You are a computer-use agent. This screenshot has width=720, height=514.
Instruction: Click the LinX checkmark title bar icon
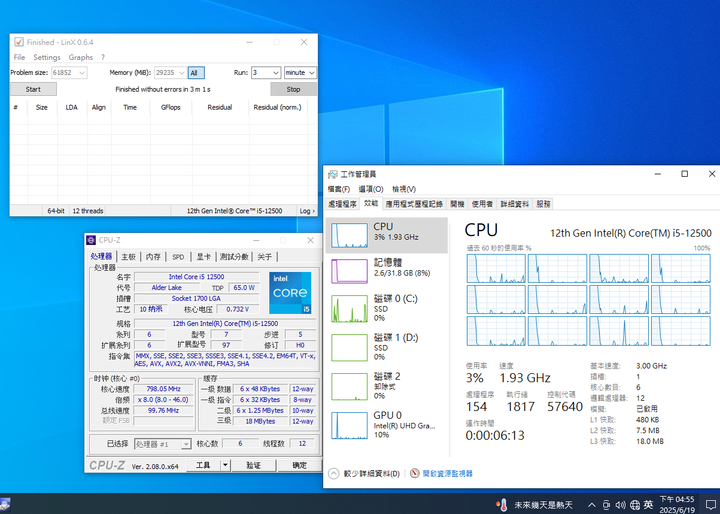(x=19, y=42)
